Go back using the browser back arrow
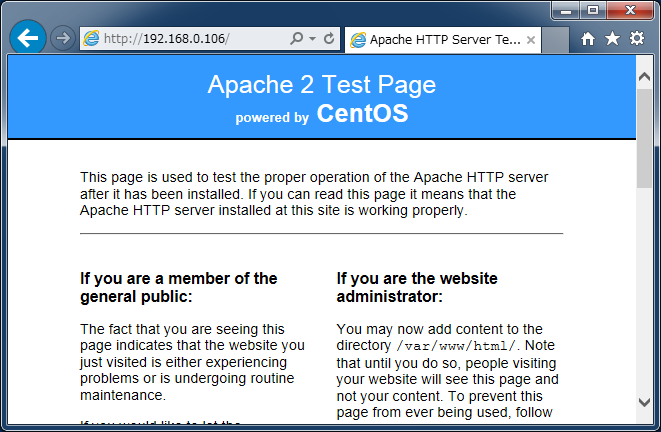 point(28,38)
